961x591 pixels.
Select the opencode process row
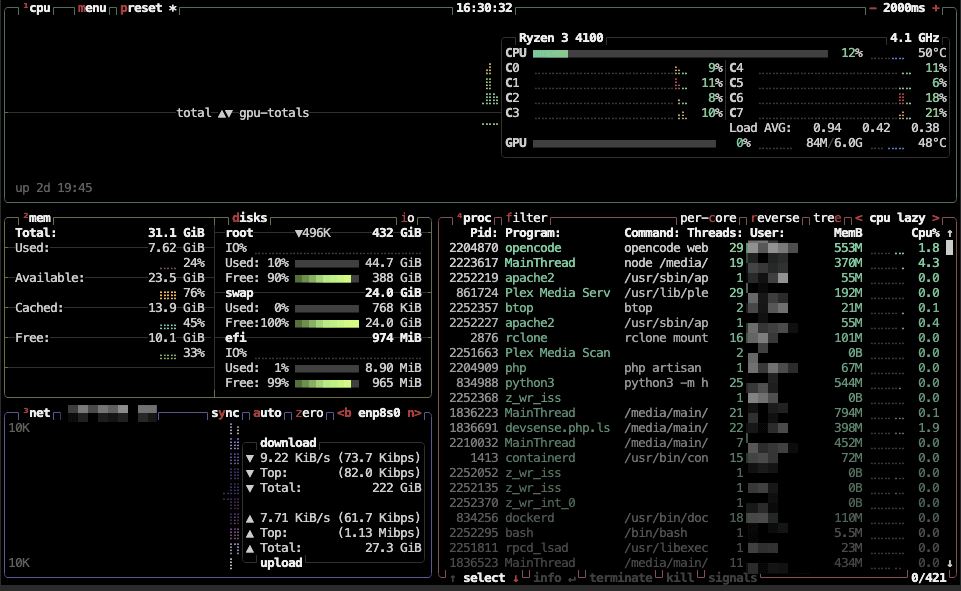click(694, 248)
